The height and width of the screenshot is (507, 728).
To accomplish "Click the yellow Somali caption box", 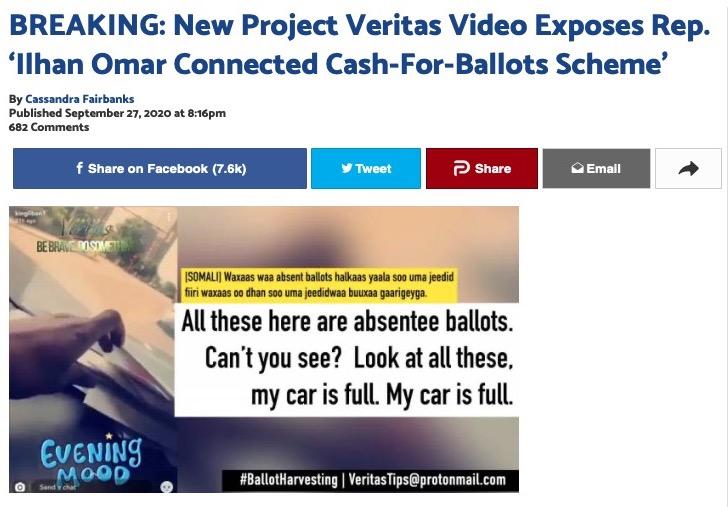I will click(318, 285).
